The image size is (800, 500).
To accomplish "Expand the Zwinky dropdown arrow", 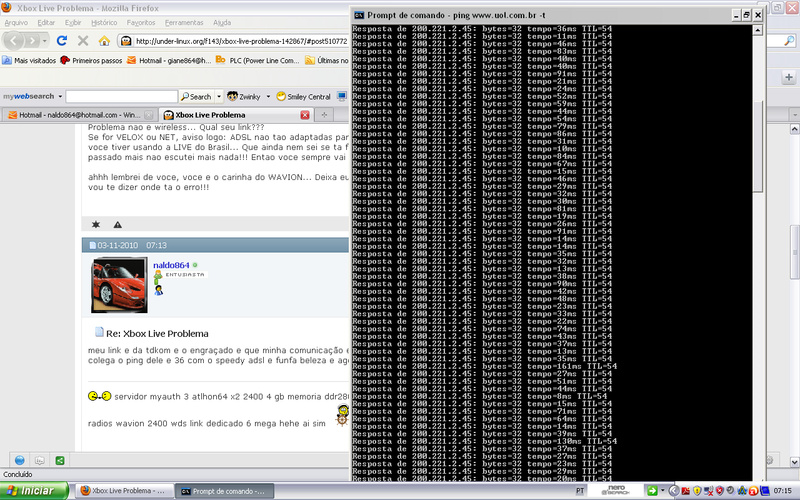I will point(268,96).
